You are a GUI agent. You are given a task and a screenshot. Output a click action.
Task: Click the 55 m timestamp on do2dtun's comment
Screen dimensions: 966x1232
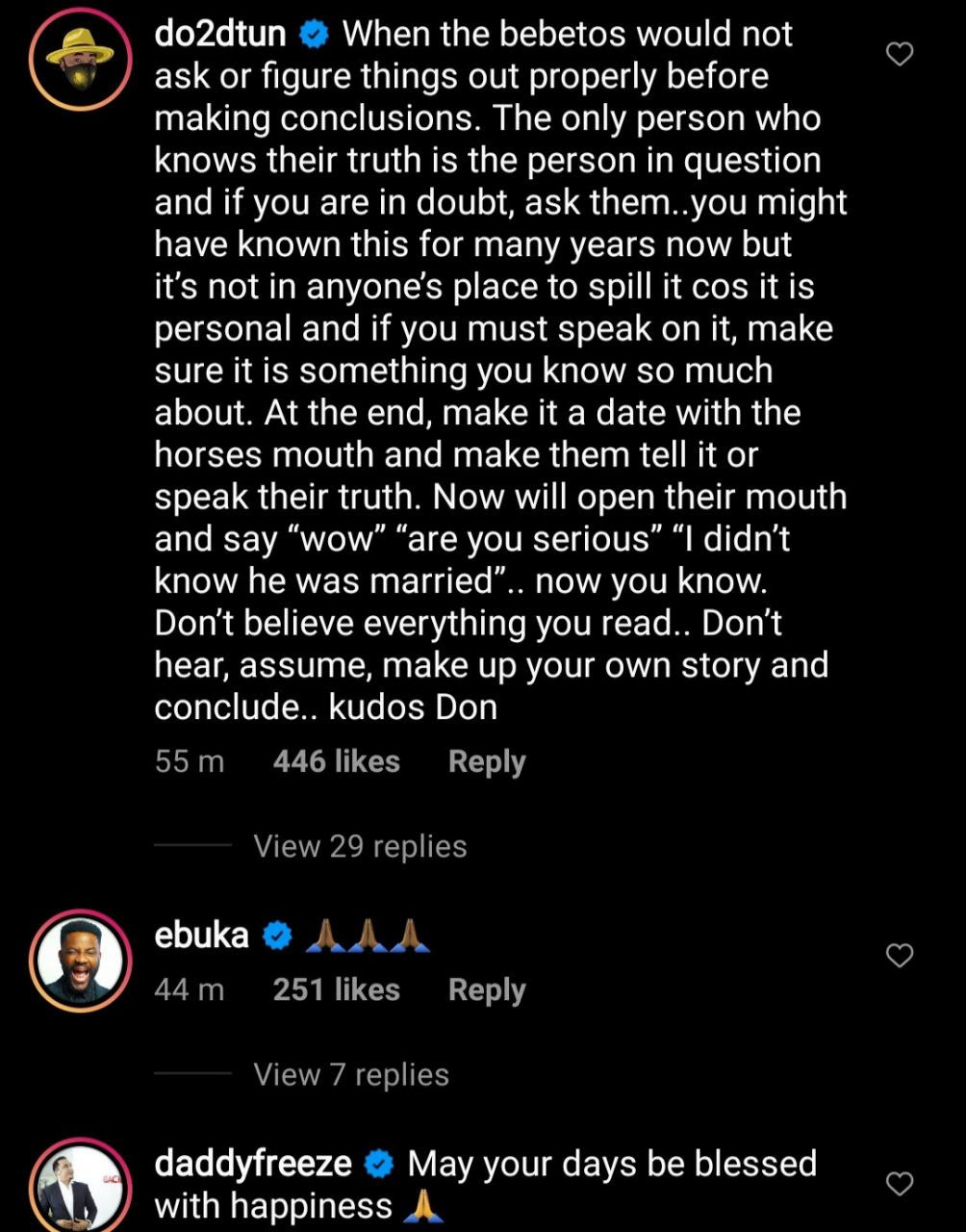tap(190, 761)
